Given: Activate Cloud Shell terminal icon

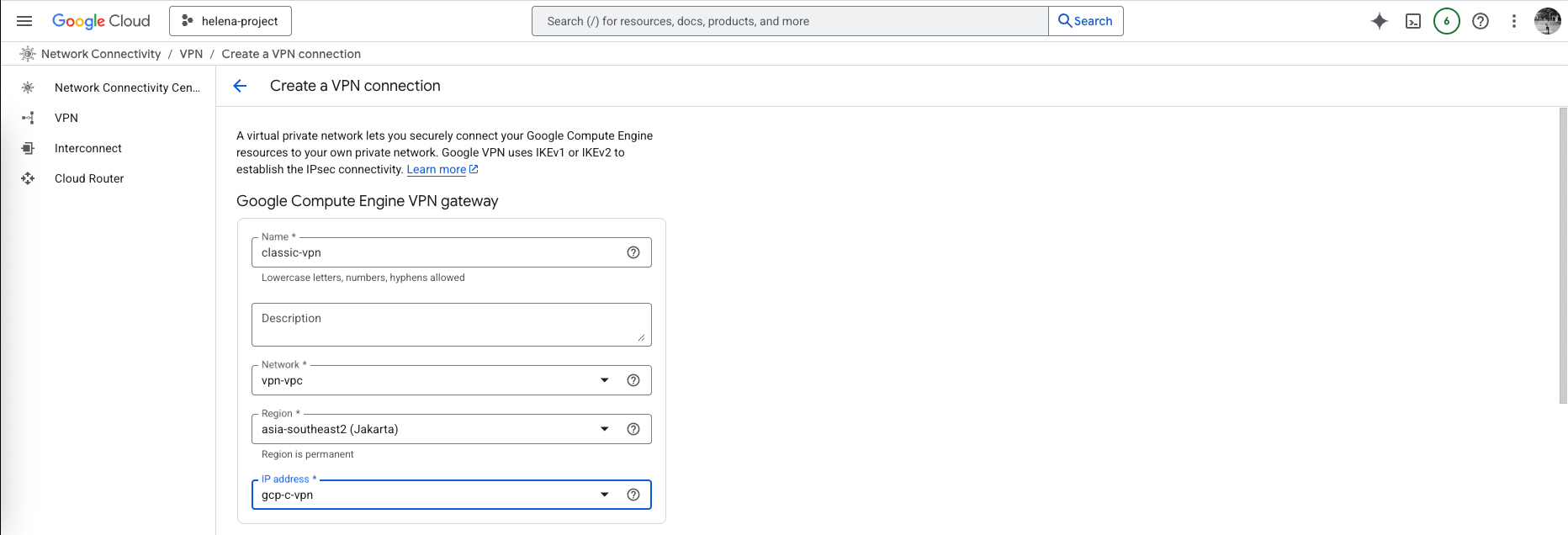Looking at the screenshot, I should point(1413,21).
